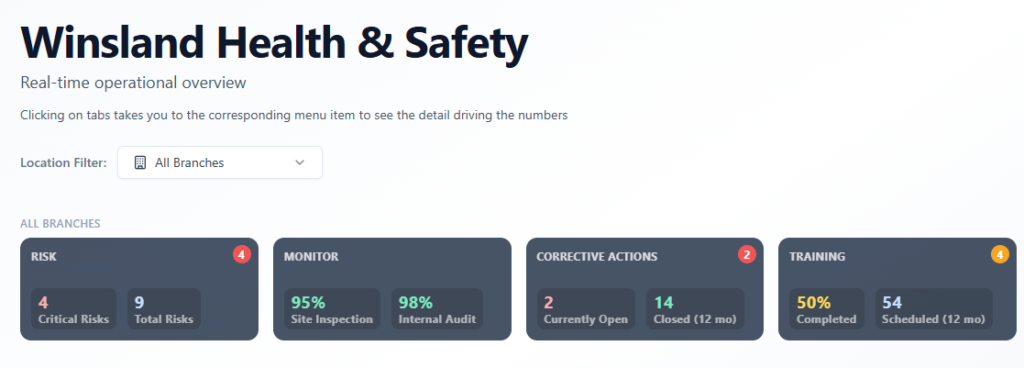Click the Winsland Health & Safety heading
Viewport: 1024px width, 368px height.
[274, 44]
